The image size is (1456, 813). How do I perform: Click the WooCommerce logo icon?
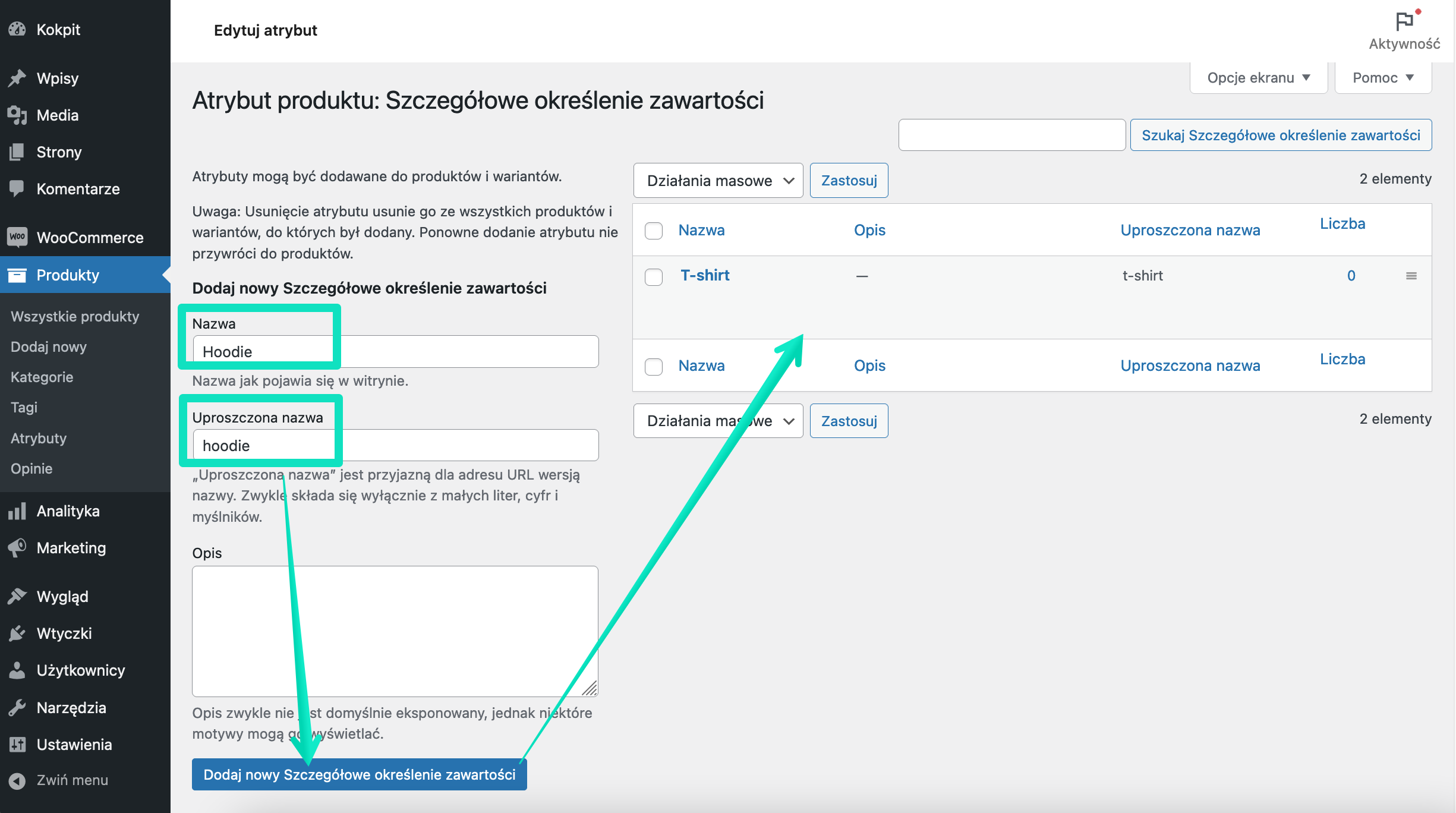(x=18, y=237)
